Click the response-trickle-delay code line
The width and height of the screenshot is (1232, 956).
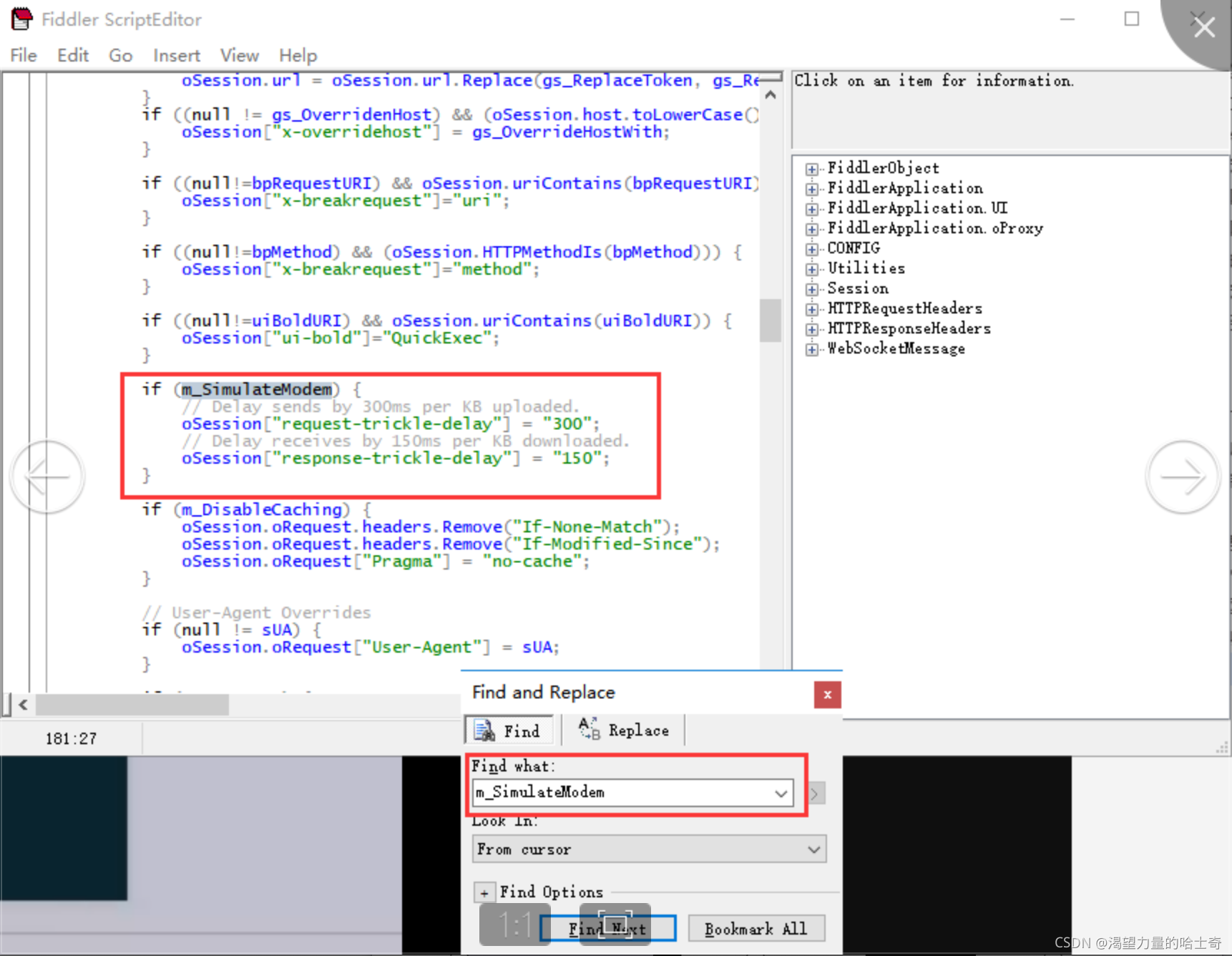click(x=396, y=458)
